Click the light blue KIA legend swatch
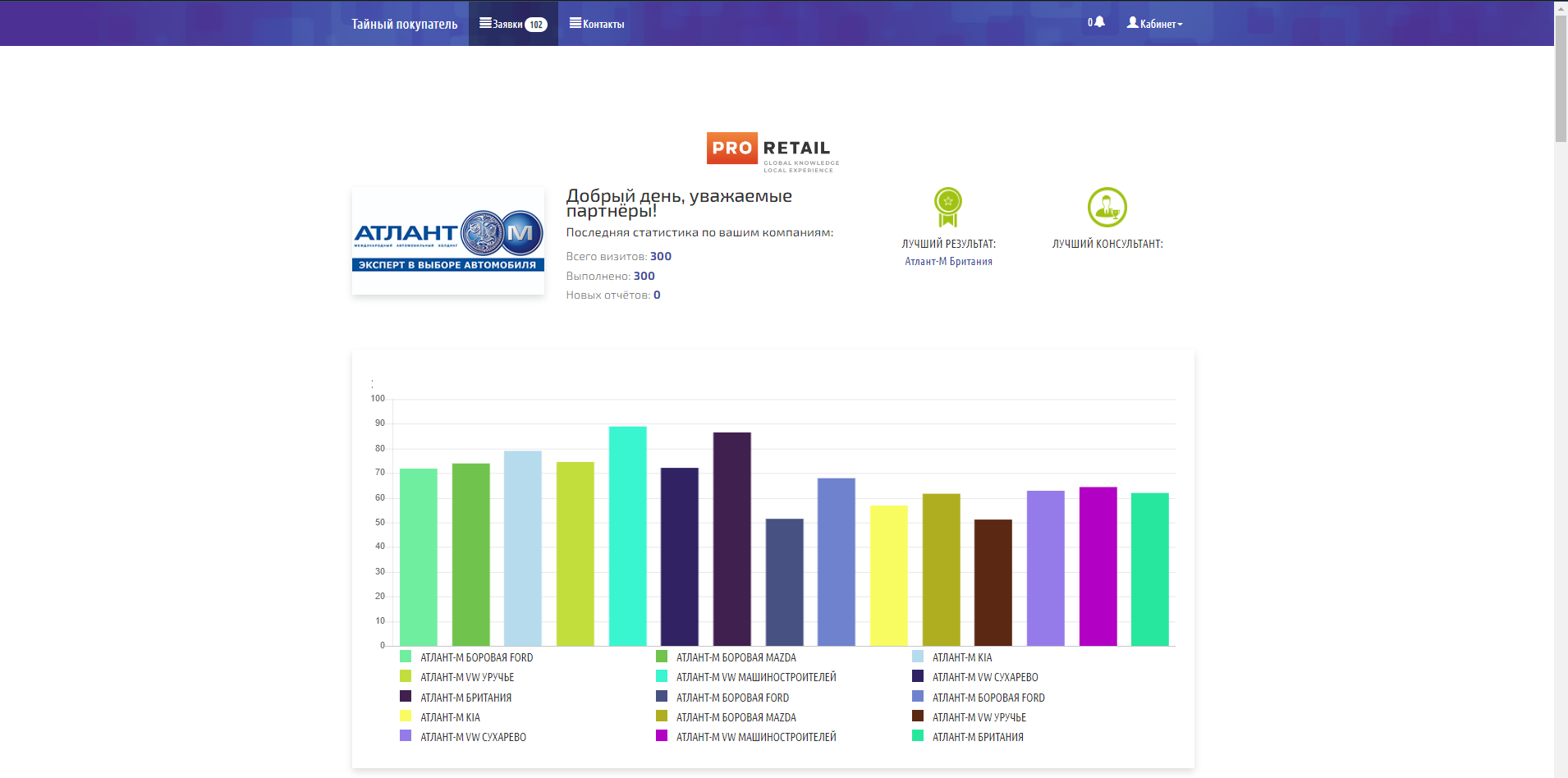 pos(918,657)
